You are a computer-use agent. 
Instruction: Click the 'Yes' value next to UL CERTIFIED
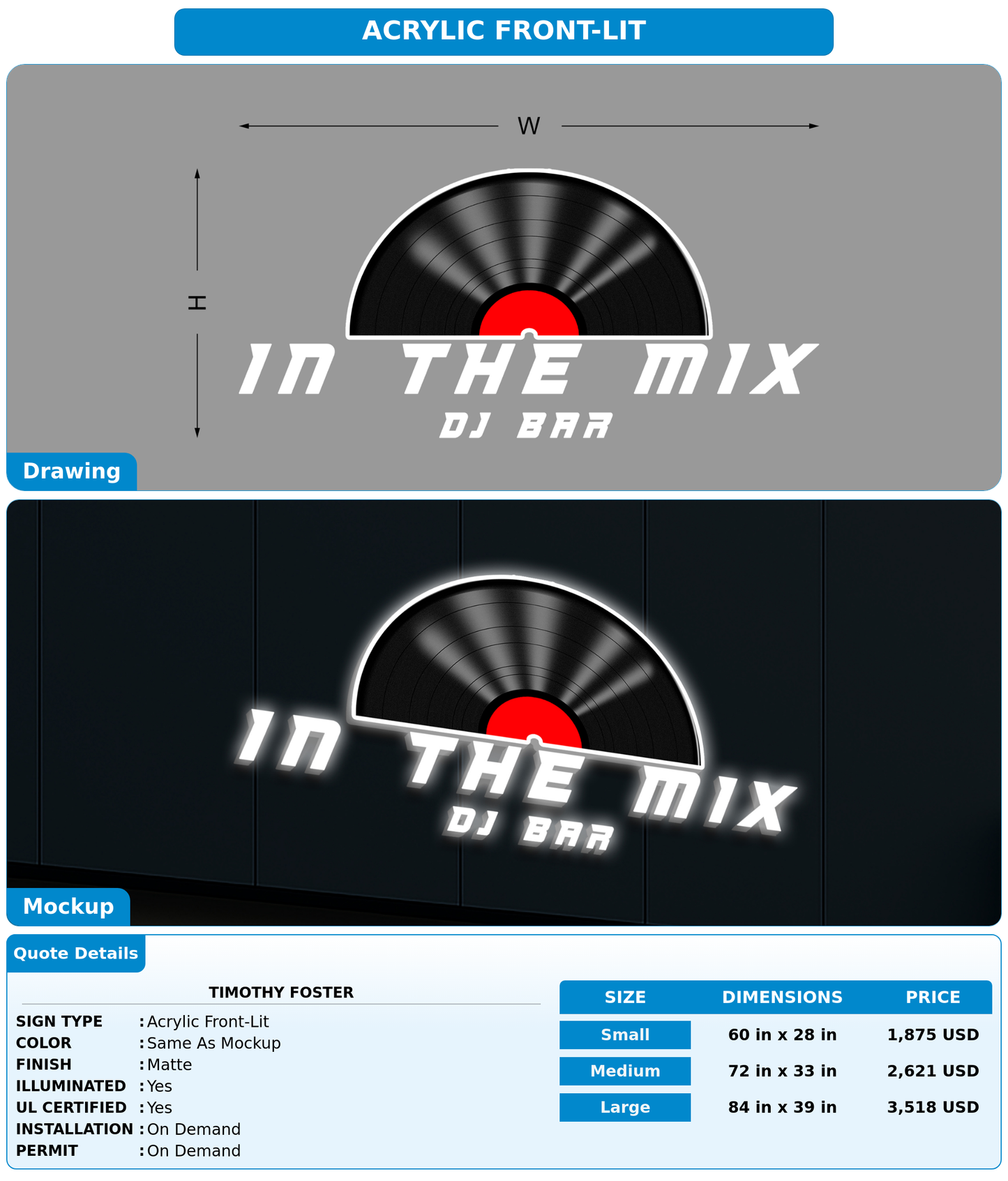(x=160, y=1108)
